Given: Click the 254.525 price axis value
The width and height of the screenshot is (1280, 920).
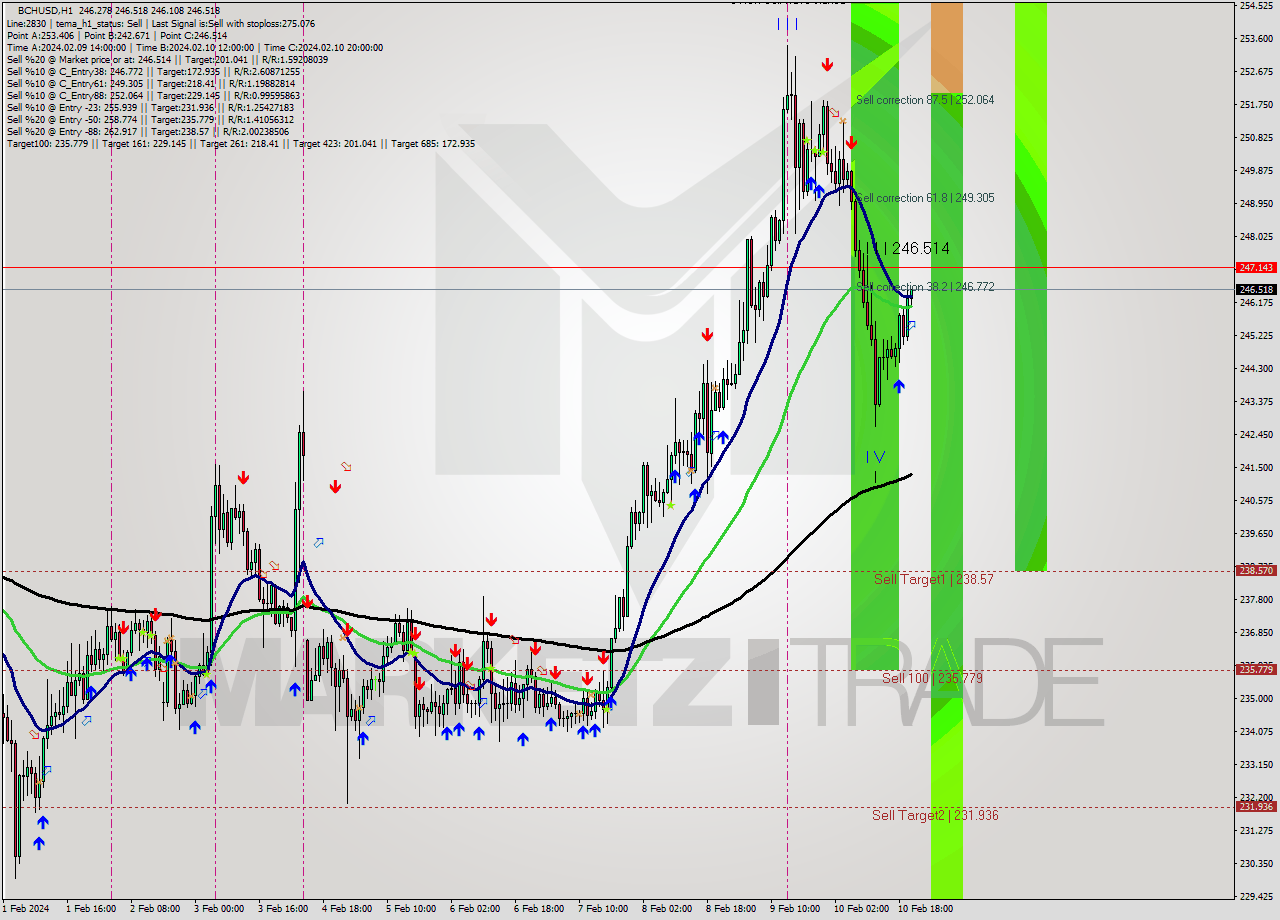Looking at the screenshot, I should (x=1256, y=6).
